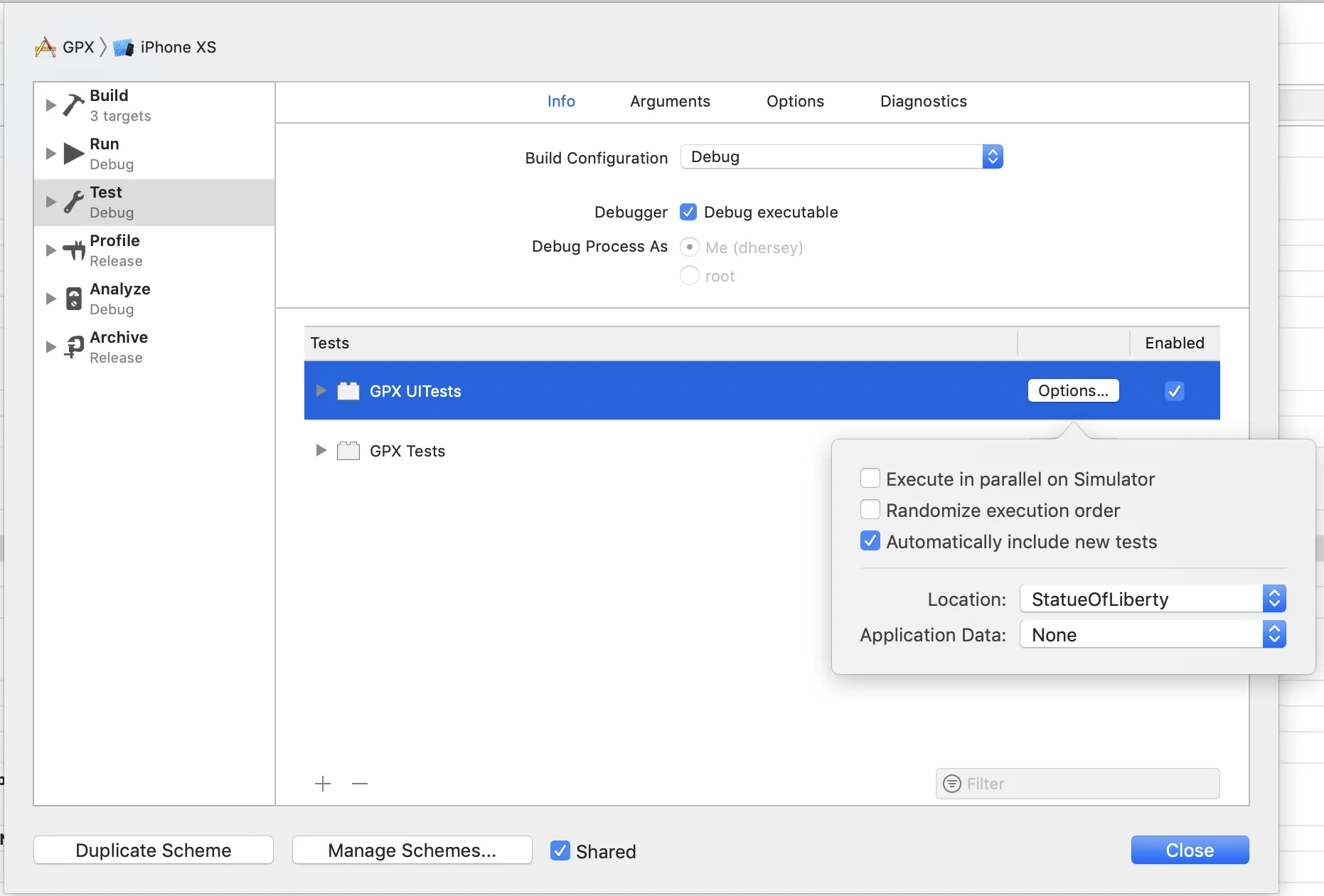The width and height of the screenshot is (1324, 896).
Task: Click the Manage Schemes button
Action: pos(412,850)
